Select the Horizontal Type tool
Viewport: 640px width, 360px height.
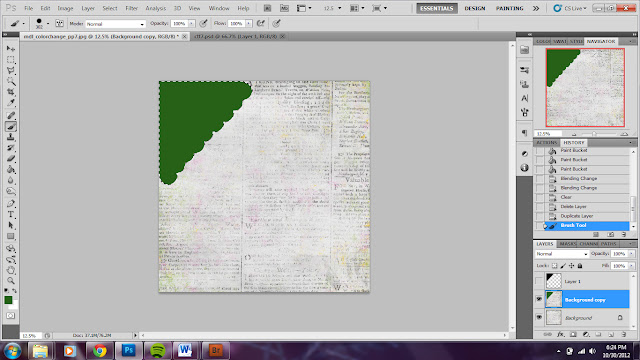point(11,215)
